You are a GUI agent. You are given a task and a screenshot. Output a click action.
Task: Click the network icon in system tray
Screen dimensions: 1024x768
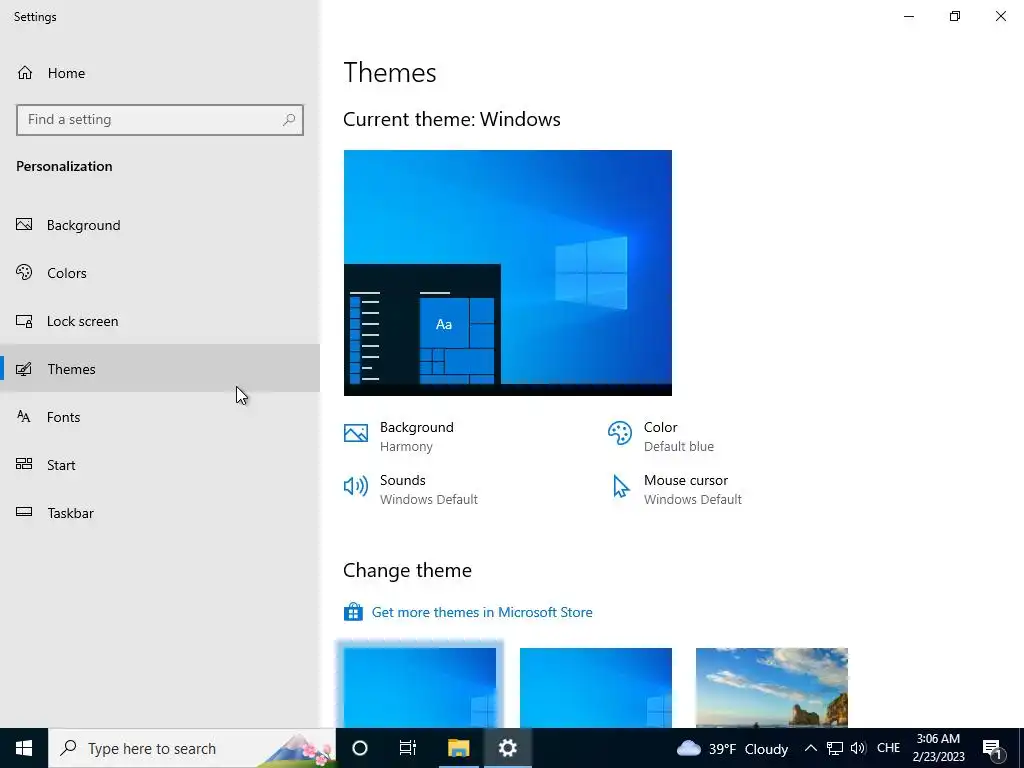click(835, 748)
